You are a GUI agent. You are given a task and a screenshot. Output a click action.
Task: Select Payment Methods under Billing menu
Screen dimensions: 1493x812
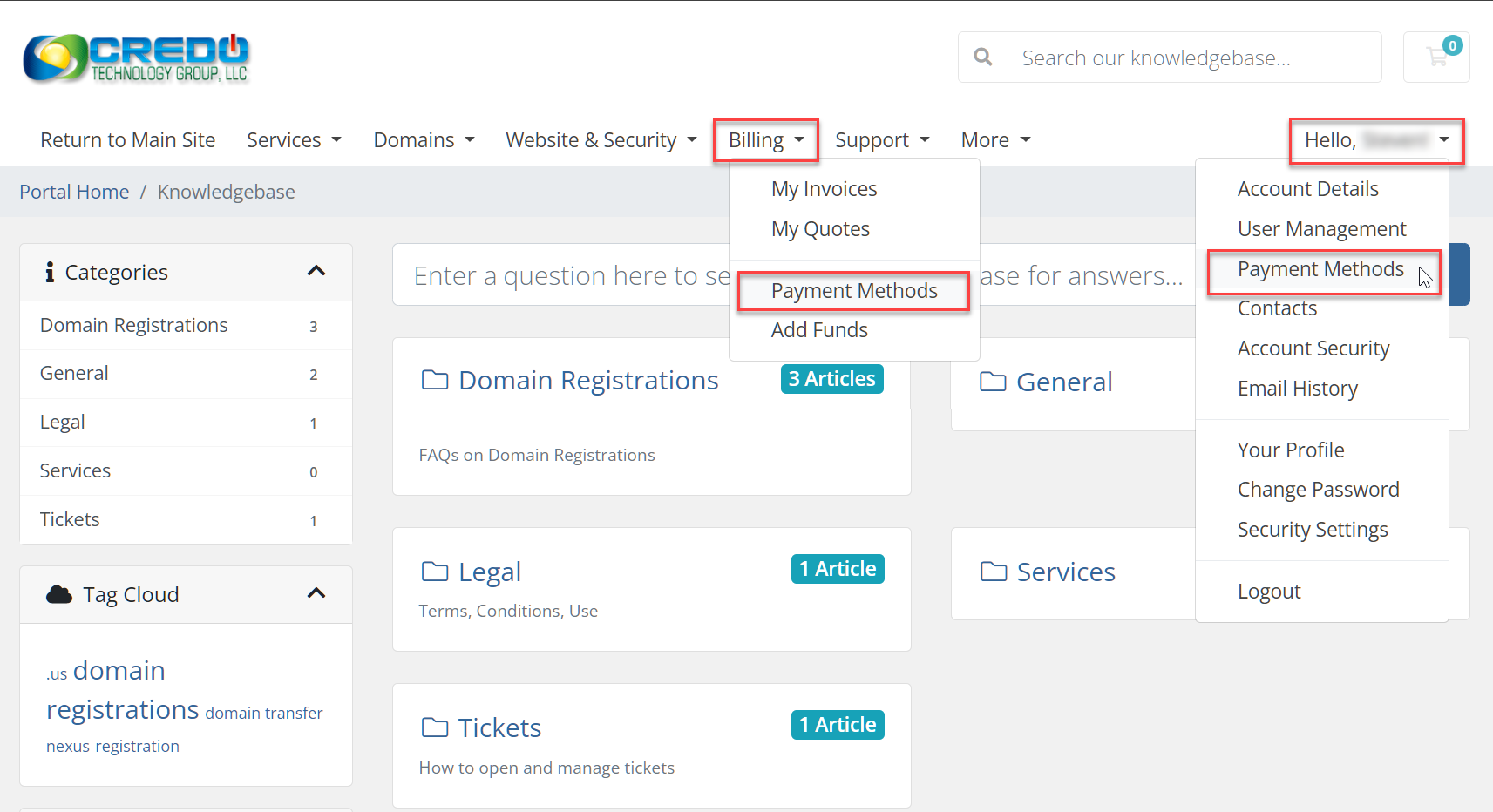point(854,291)
